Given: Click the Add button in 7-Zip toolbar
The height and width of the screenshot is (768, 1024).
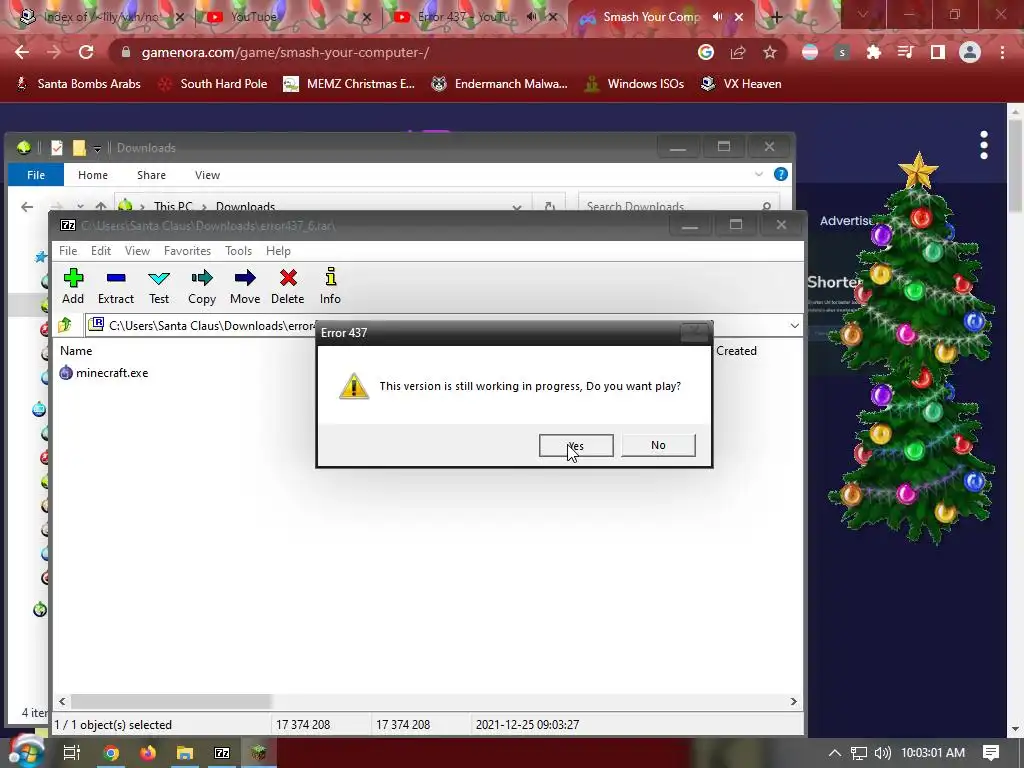Looking at the screenshot, I should [73, 287].
